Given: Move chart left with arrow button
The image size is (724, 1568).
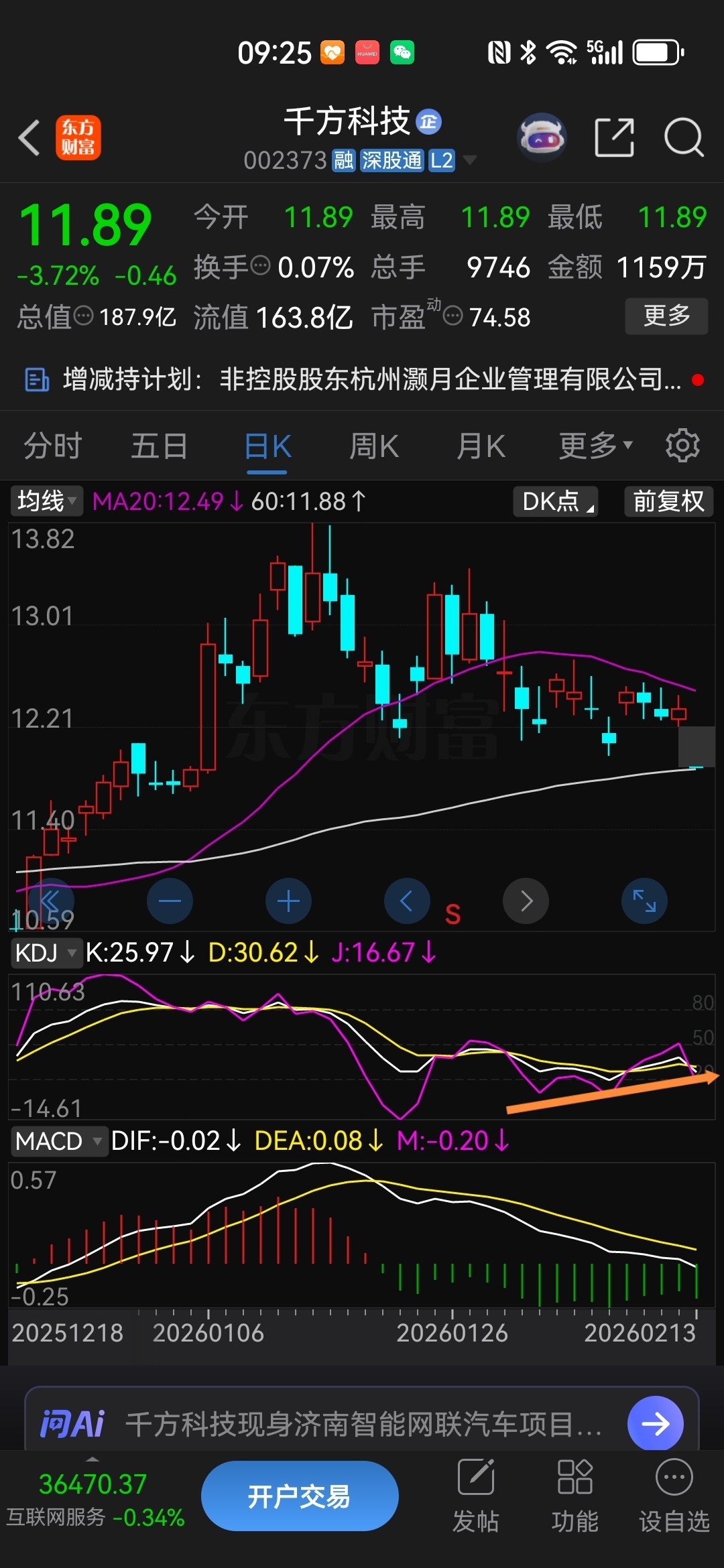Looking at the screenshot, I should [x=407, y=901].
